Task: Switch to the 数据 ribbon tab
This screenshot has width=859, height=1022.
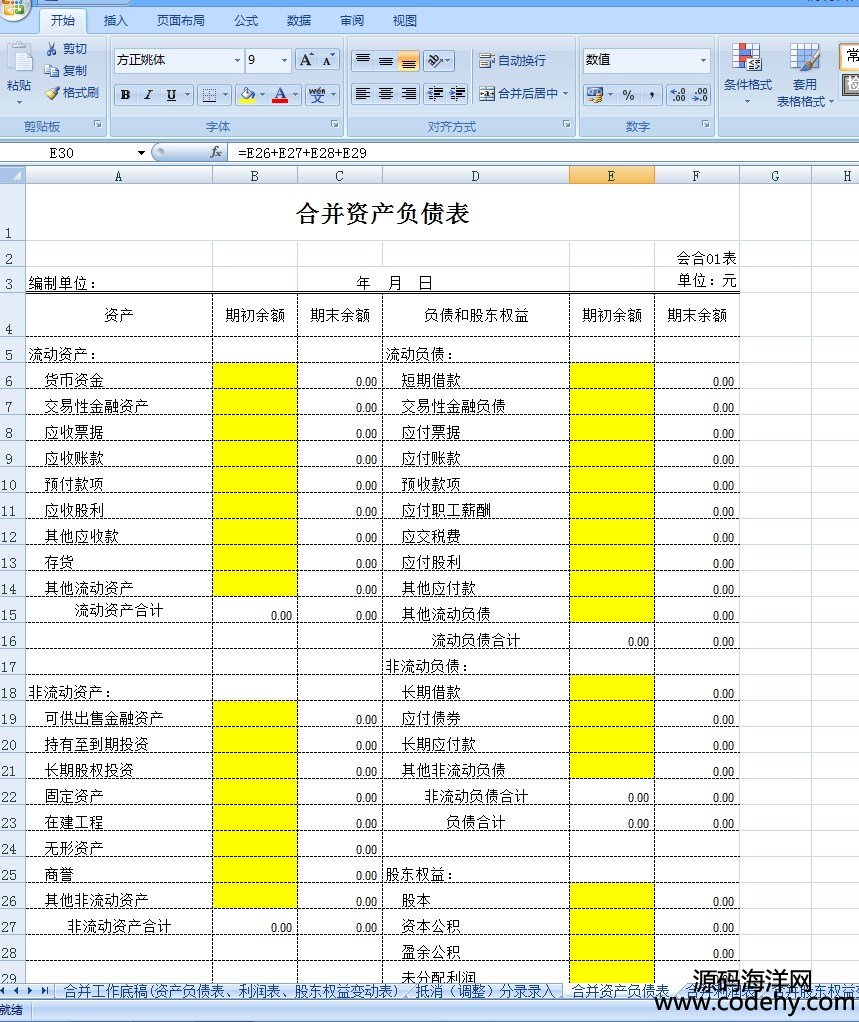Action: pyautogui.click(x=298, y=21)
